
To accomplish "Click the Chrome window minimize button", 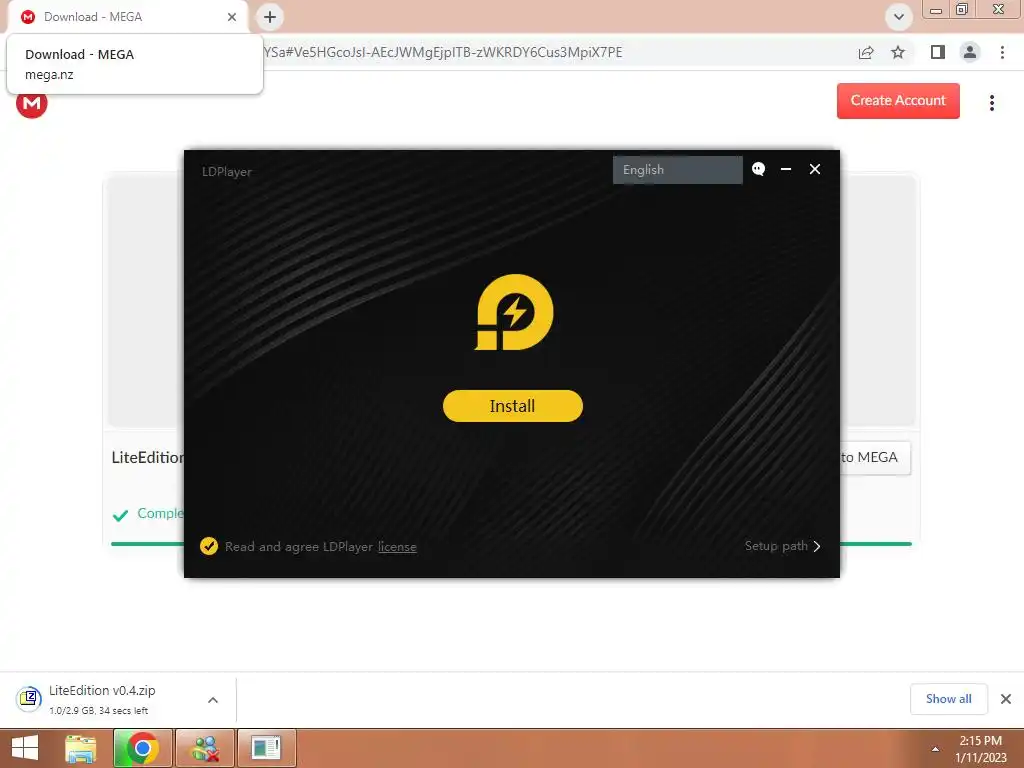I will pos(936,9).
